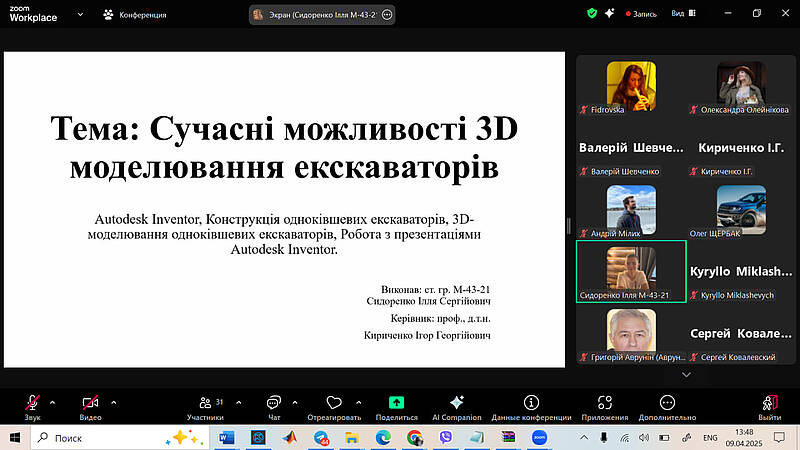Select the Олег ЩЕРБАК participant tile
The width and height of the screenshot is (800, 450).
click(741, 210)
